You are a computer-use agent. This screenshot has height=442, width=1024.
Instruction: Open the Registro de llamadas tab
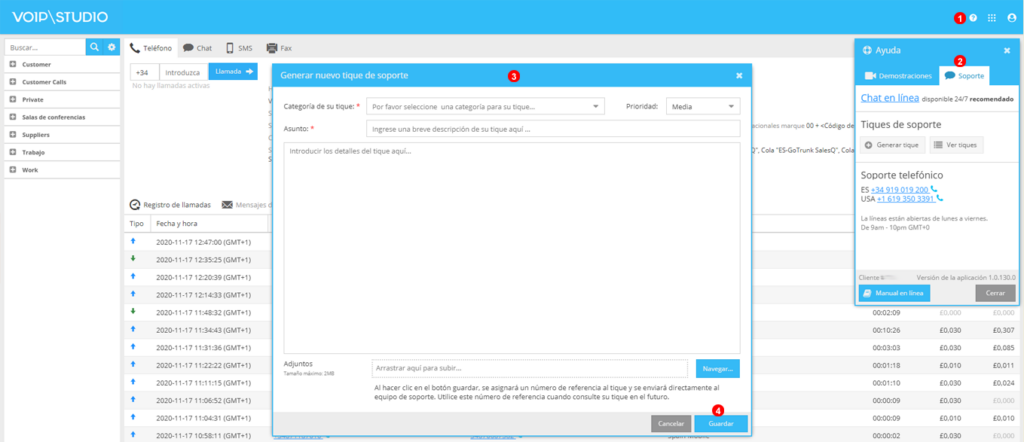(x=170, y=204)
